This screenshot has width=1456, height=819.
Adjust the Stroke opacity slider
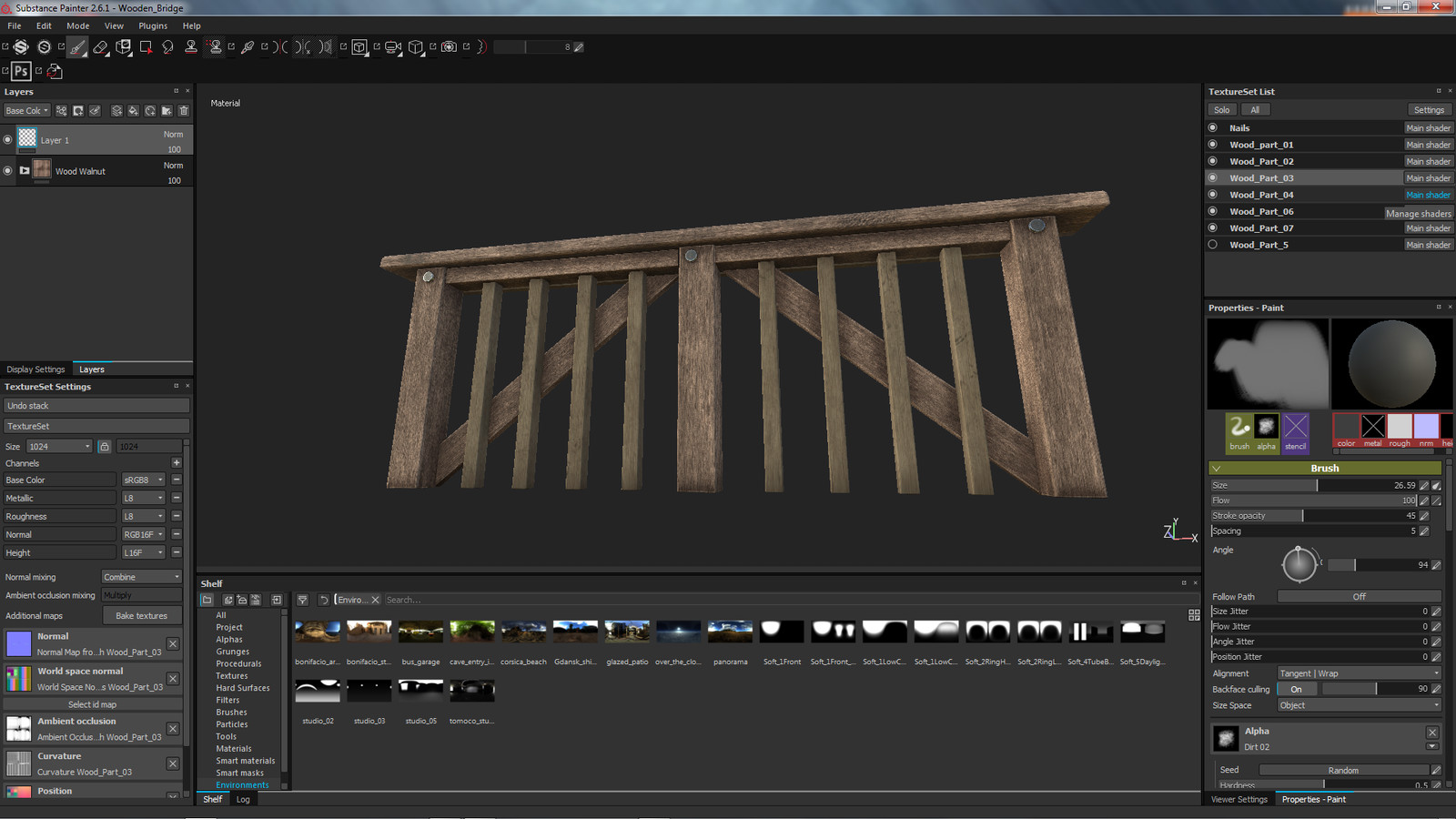point(1314,515)
